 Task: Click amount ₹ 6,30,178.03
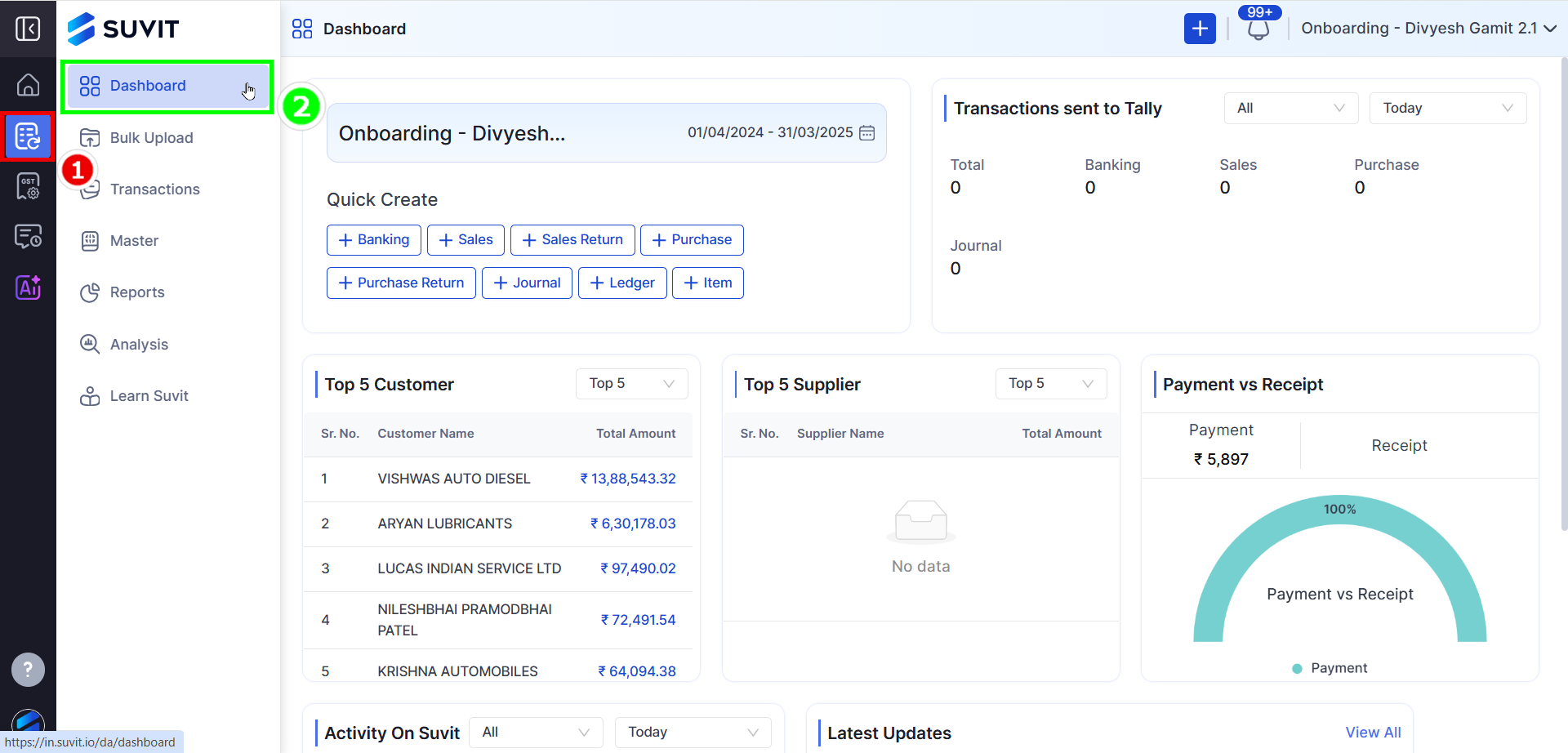tap(633, 524)
